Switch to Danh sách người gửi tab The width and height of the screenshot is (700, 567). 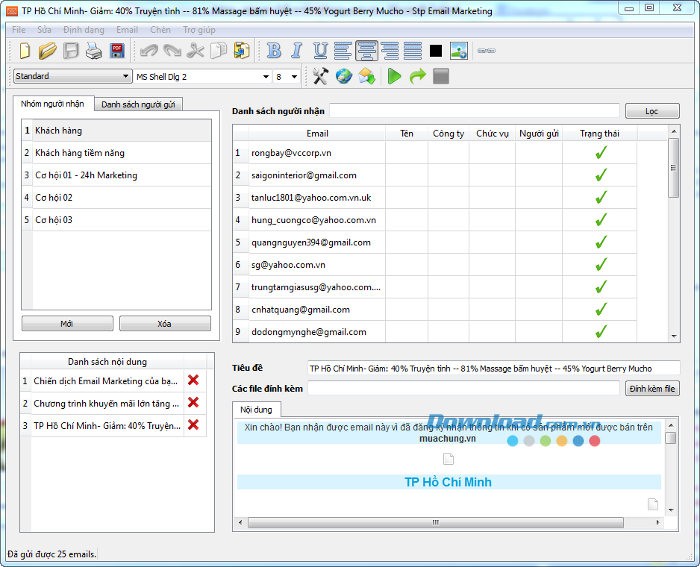[140, 104]
